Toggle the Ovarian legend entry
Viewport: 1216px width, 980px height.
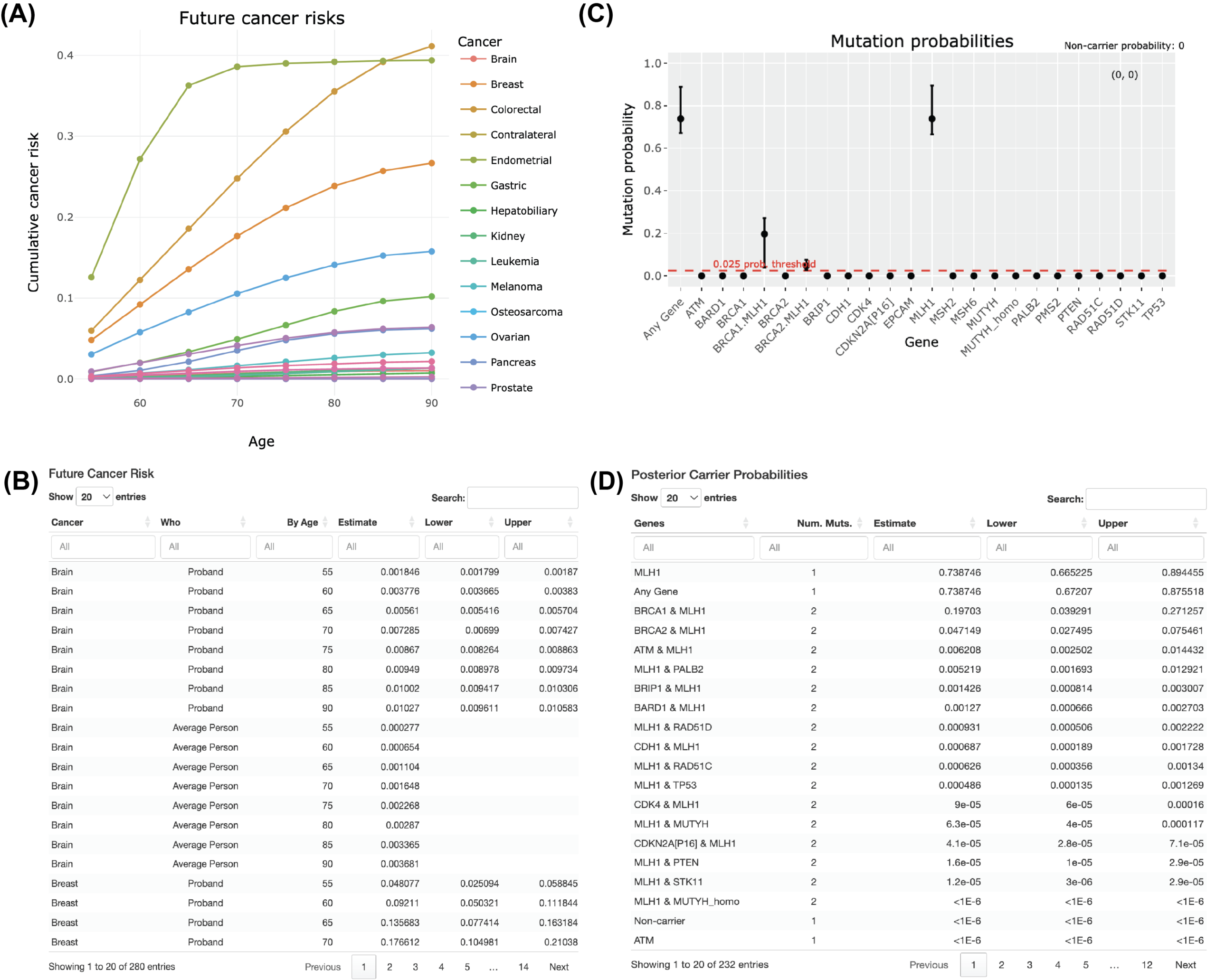[495, 337]
